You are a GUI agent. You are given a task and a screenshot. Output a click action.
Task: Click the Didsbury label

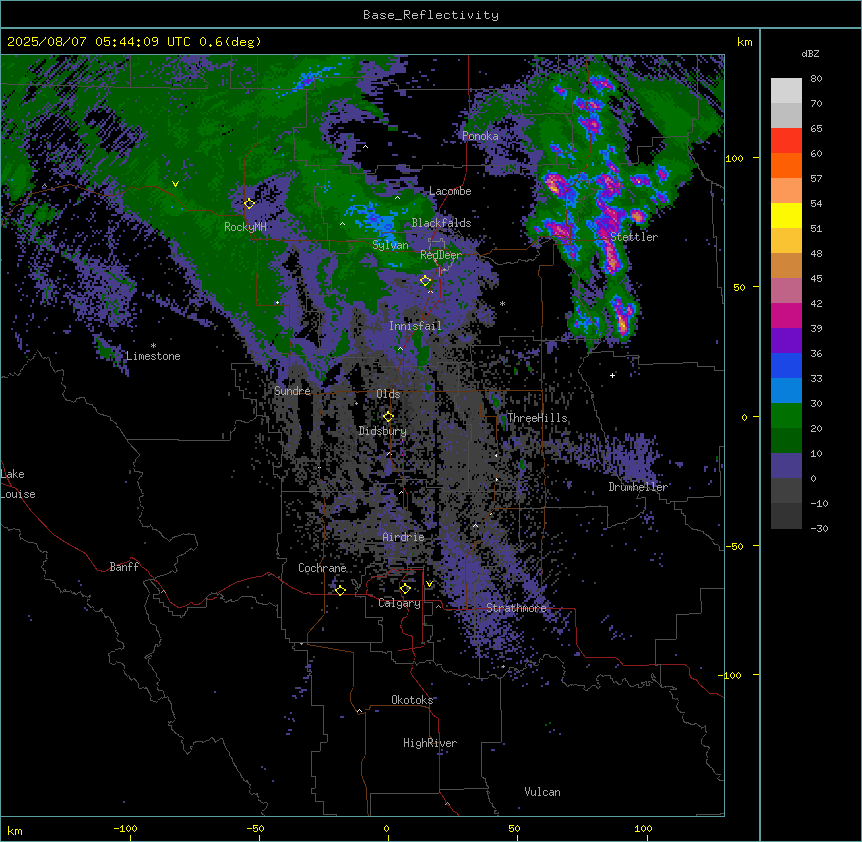[x=383, y=431]
